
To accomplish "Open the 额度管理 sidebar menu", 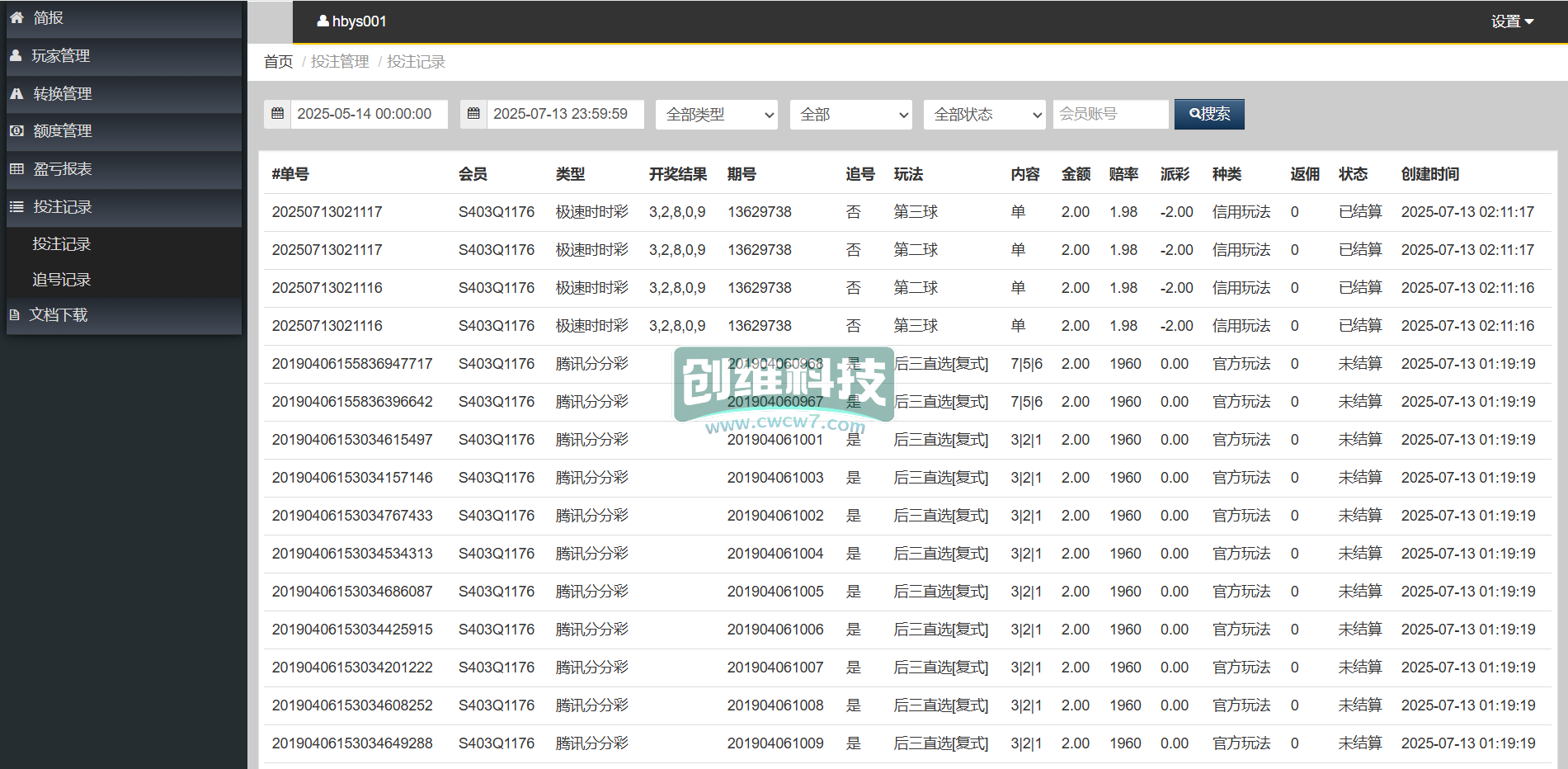I will tap(124, 131).
